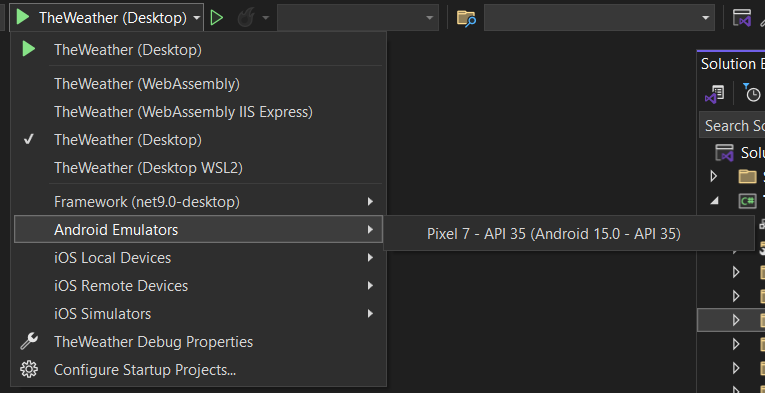The image size is (765, 393).
Task: Select Pixel 7 - API 35 emulator
Action: coord(569,234)
